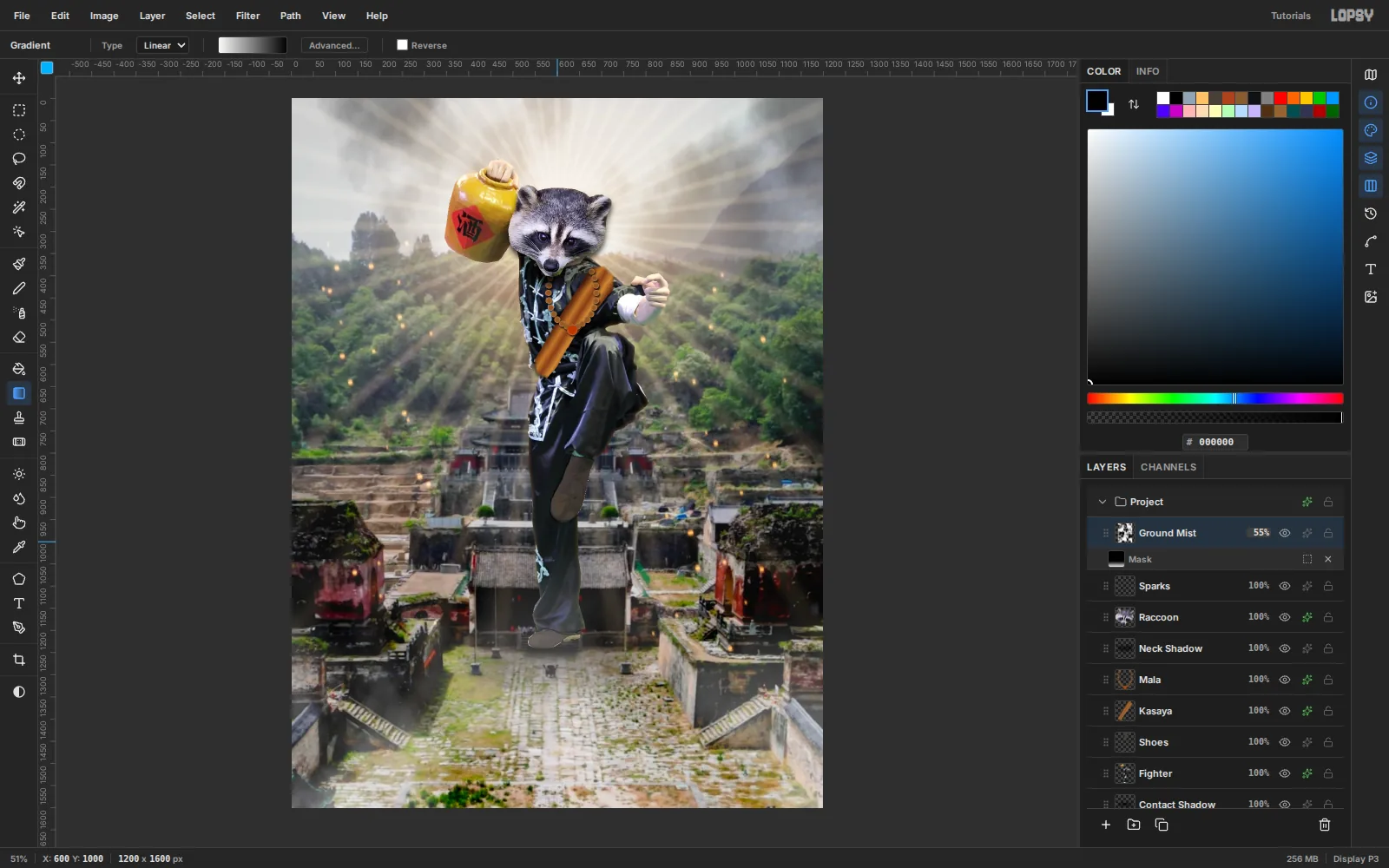Select the Text tool in the left toolbox
The width and height of the screenshot is (1389, 868).
click(x=19, y=603)
